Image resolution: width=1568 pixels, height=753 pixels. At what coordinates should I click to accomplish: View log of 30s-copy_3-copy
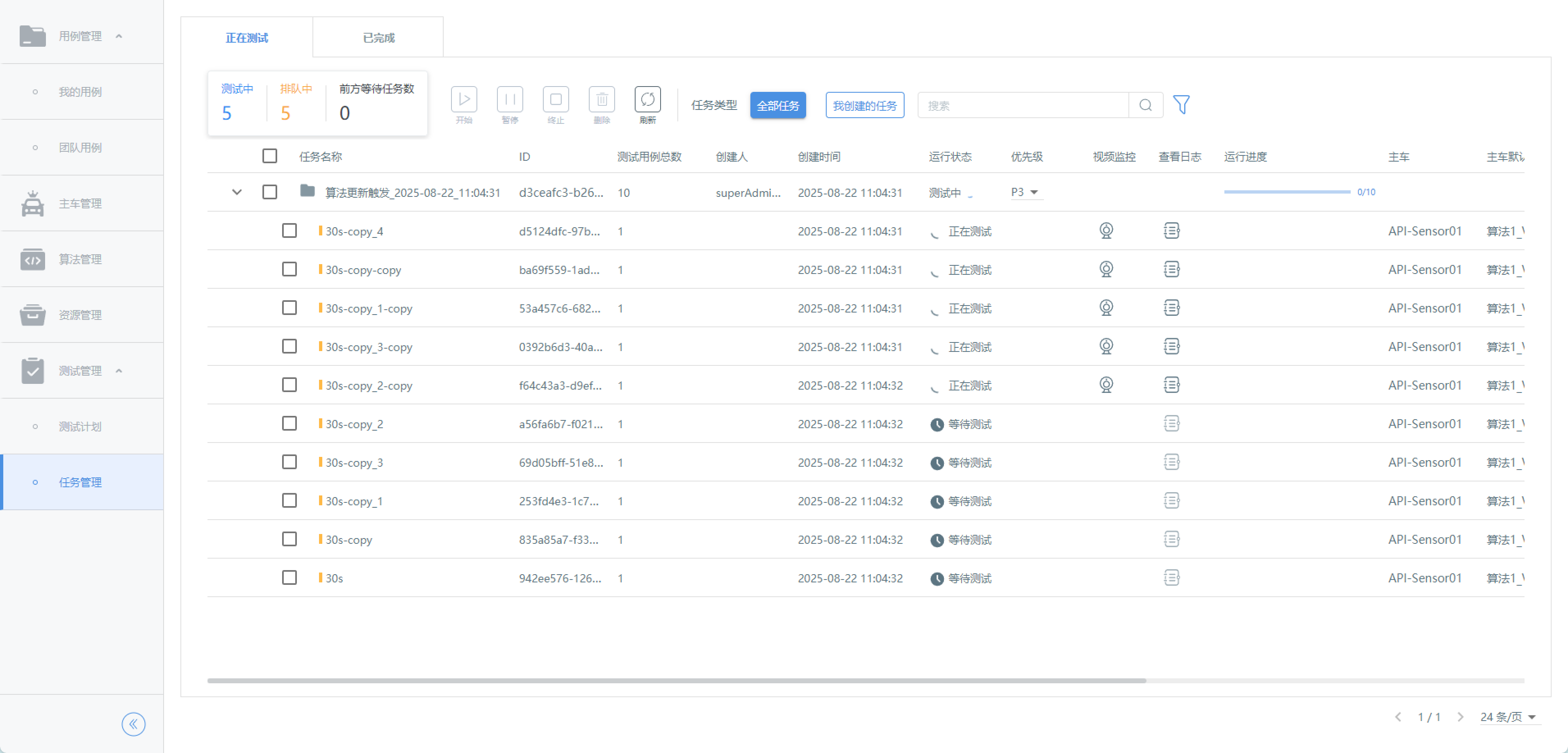click(1172, 347)
